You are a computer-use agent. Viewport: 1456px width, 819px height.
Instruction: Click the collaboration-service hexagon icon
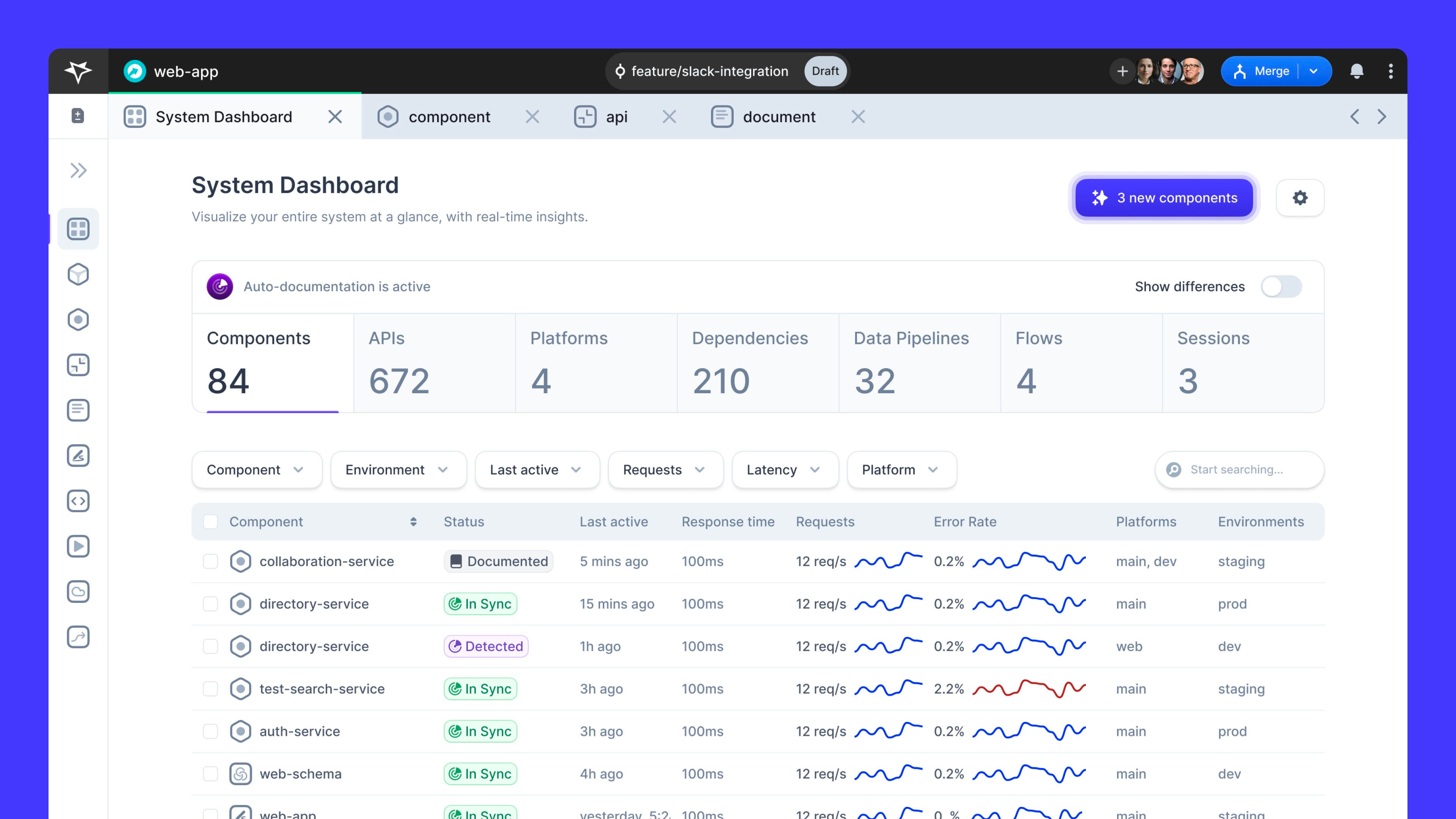(240, 561)
